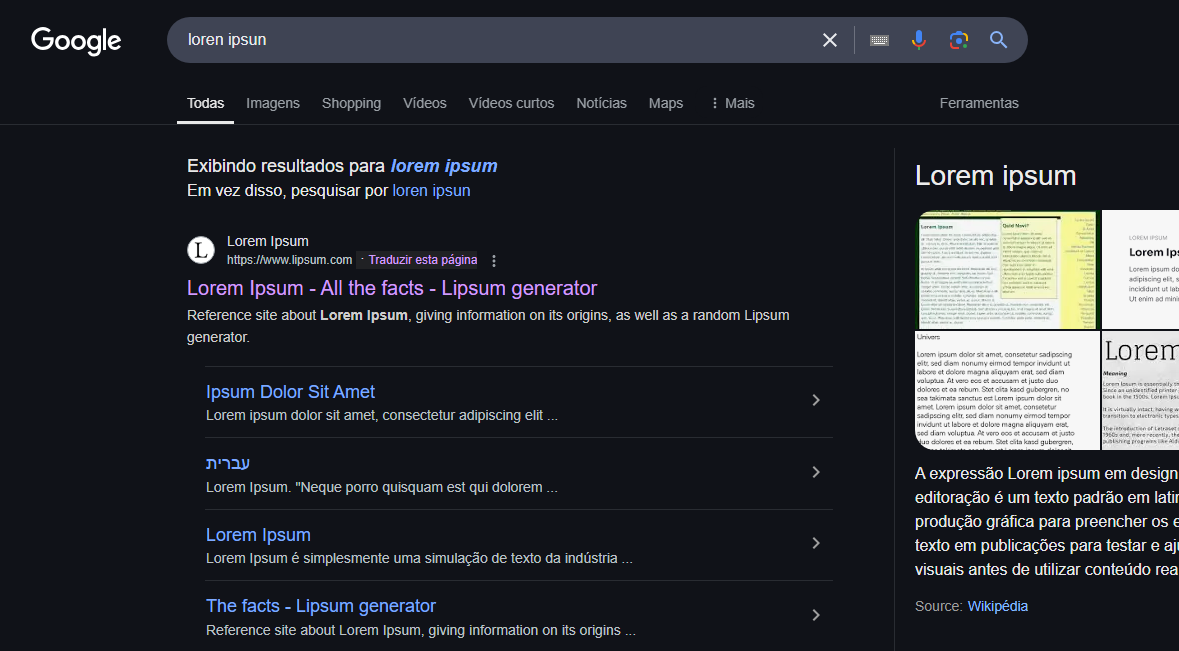This screenshot has height=651, width=1179.
Task: Clear the search box text
Action: click(829, 40)
